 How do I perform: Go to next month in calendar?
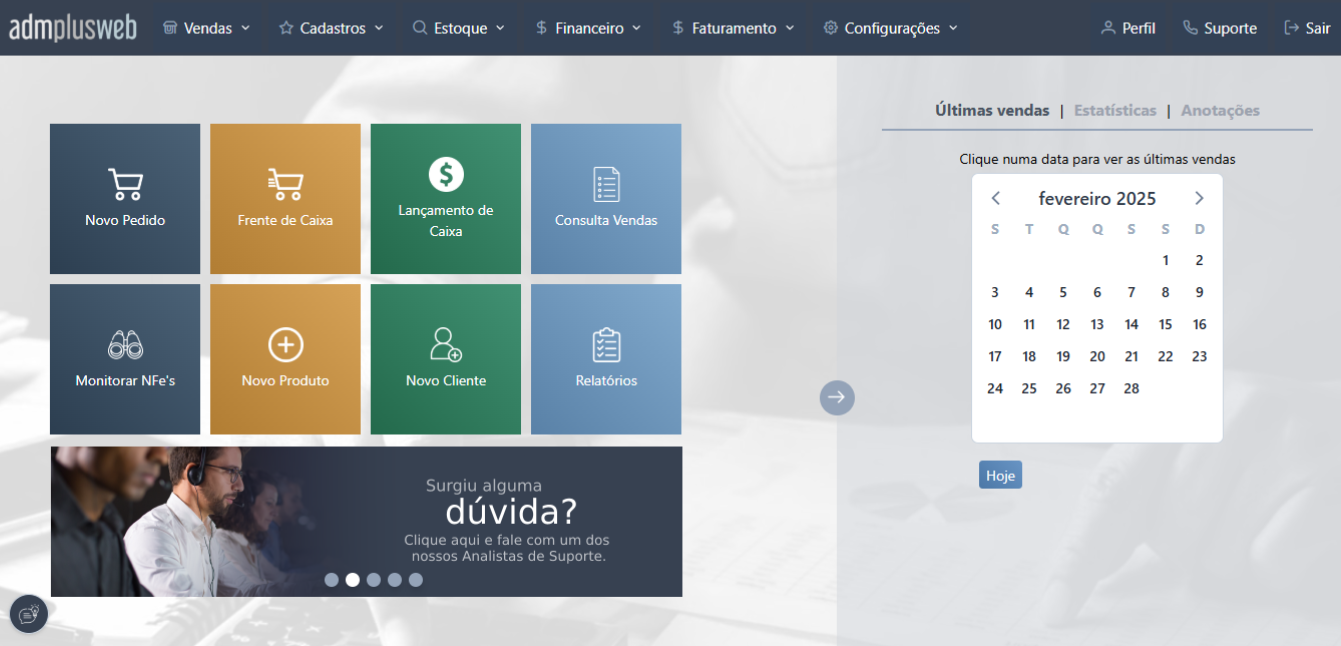1199,198
